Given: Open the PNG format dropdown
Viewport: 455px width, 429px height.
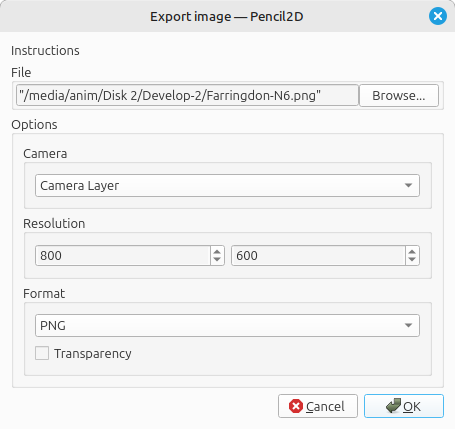Looking at the screenshot, I should coord(227,325).
